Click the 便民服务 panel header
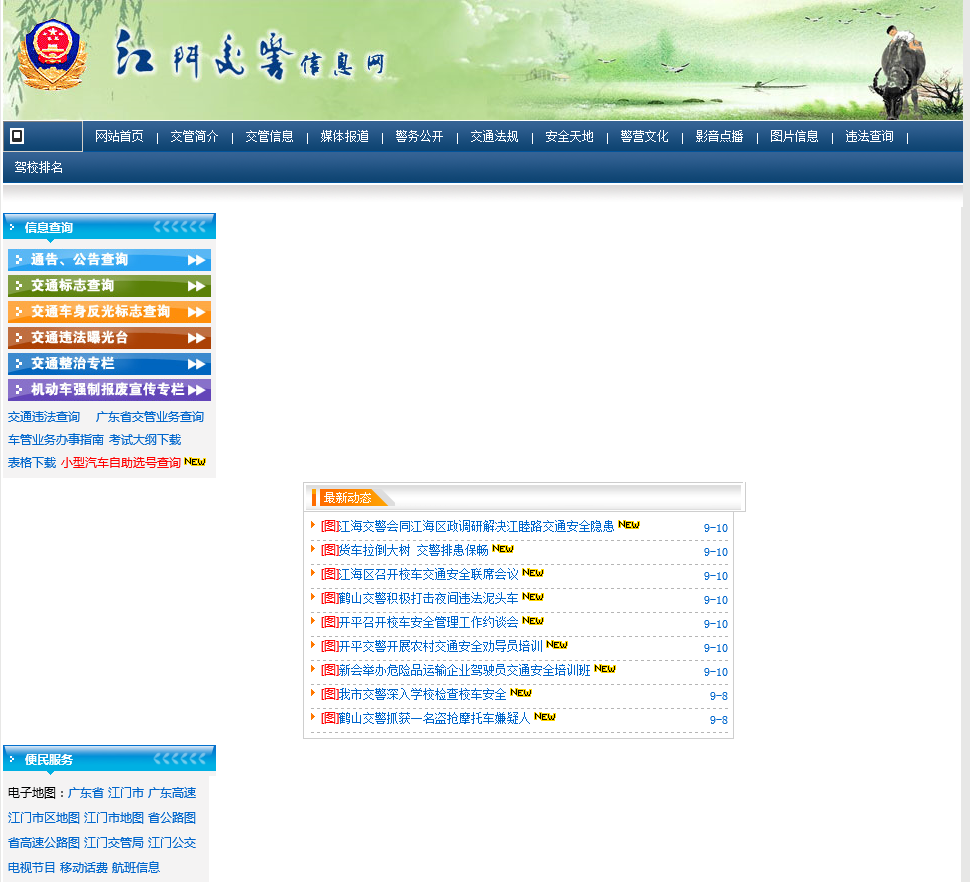 [109, 758]
